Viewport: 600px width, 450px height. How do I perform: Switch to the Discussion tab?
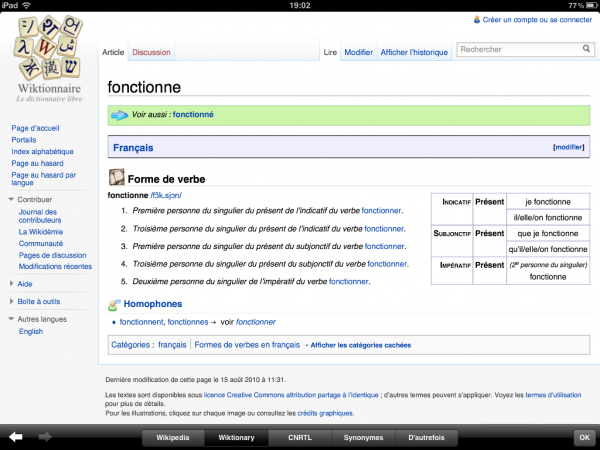tap(151, 52)
